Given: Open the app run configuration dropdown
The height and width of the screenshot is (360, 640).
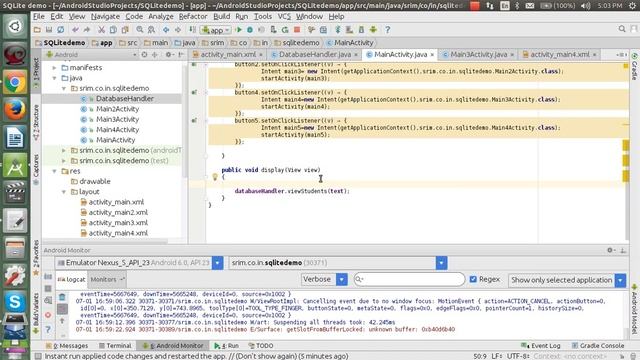Looking at the screenshot, I should click(x=216, y=30).
